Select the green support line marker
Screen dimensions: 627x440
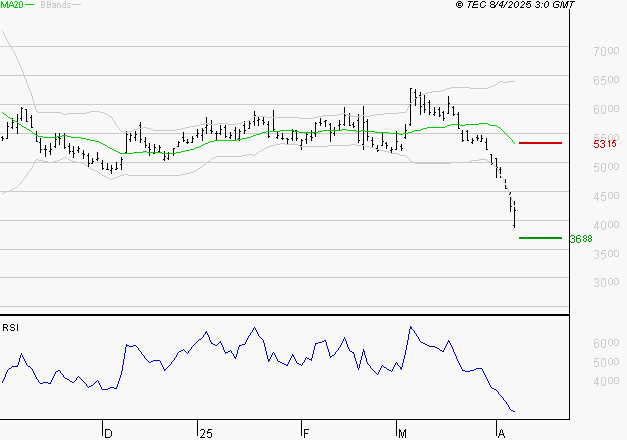[x=540, y=238]
